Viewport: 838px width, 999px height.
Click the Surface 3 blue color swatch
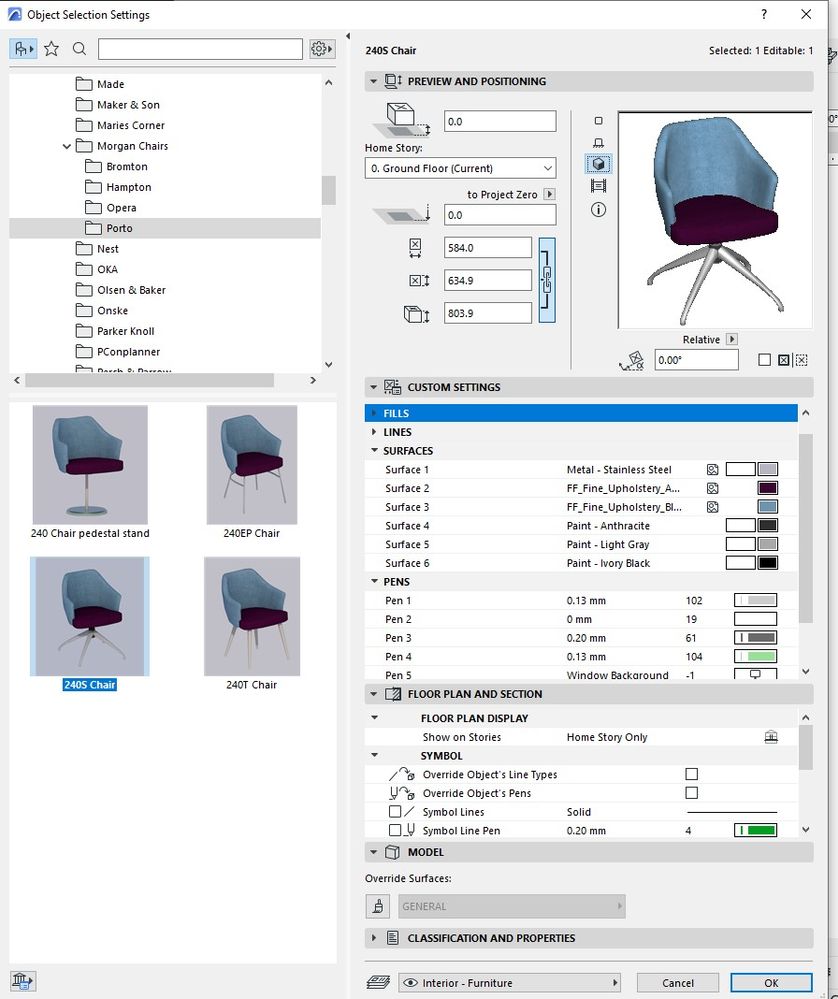tap(767, 507)
